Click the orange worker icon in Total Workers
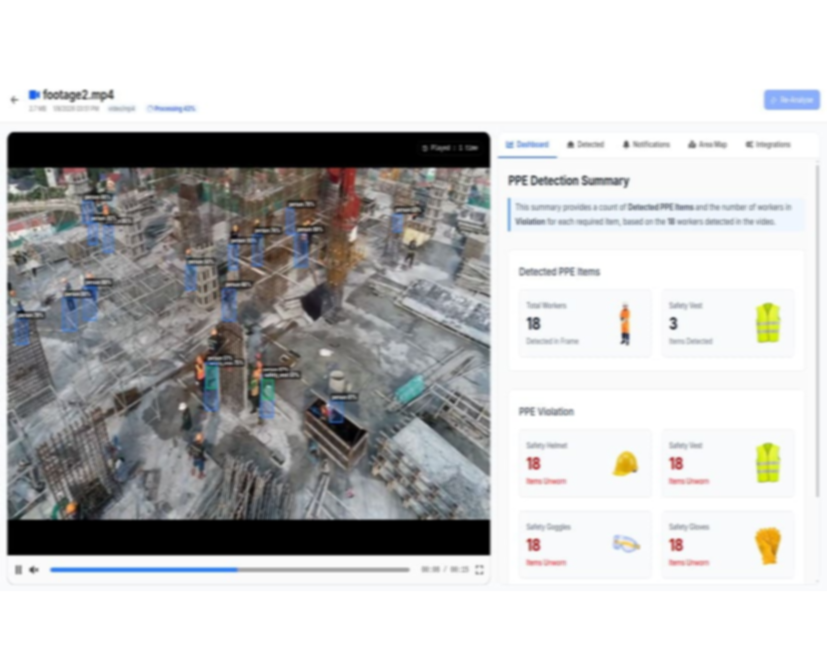This screenshot has width=827, height=668. (625, 324)
